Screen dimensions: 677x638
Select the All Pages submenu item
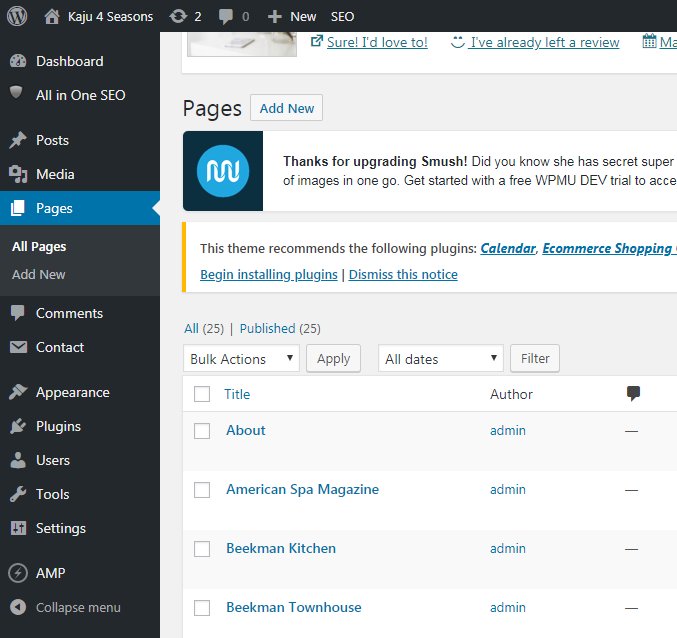pos(39,246)
